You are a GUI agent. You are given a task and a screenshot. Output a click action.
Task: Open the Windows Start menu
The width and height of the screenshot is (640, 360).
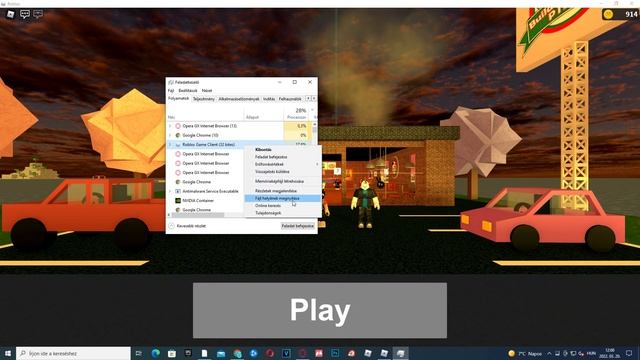(7, 353)
